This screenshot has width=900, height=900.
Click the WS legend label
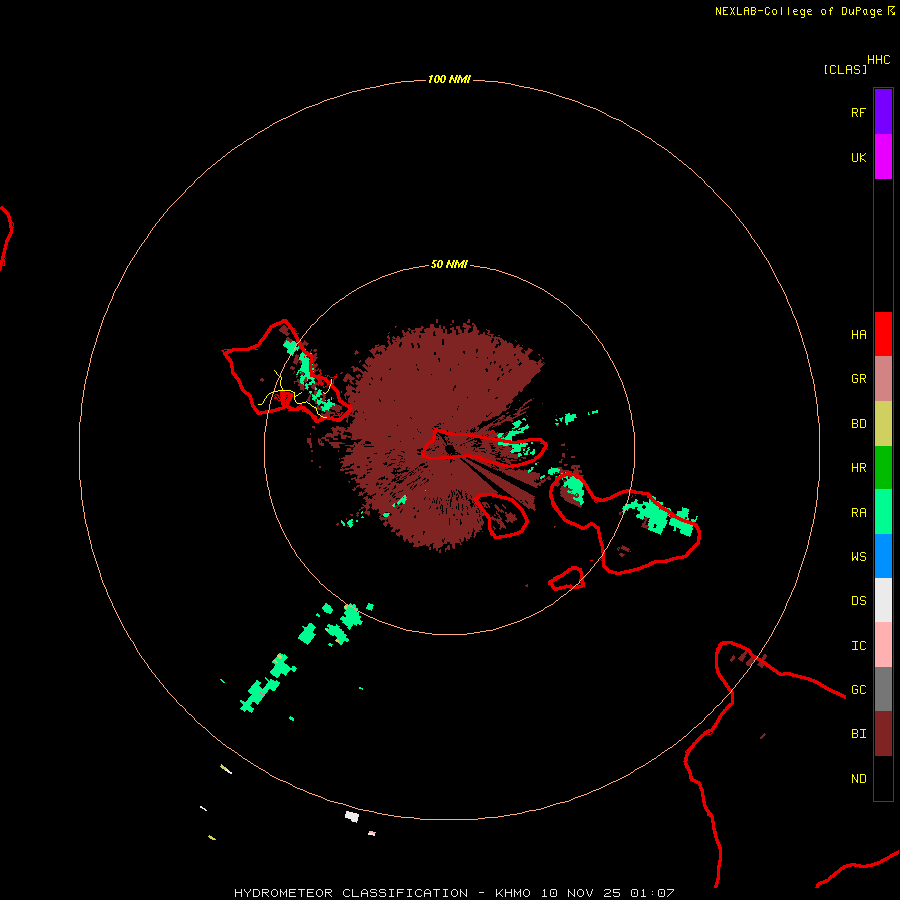(858, 556)
